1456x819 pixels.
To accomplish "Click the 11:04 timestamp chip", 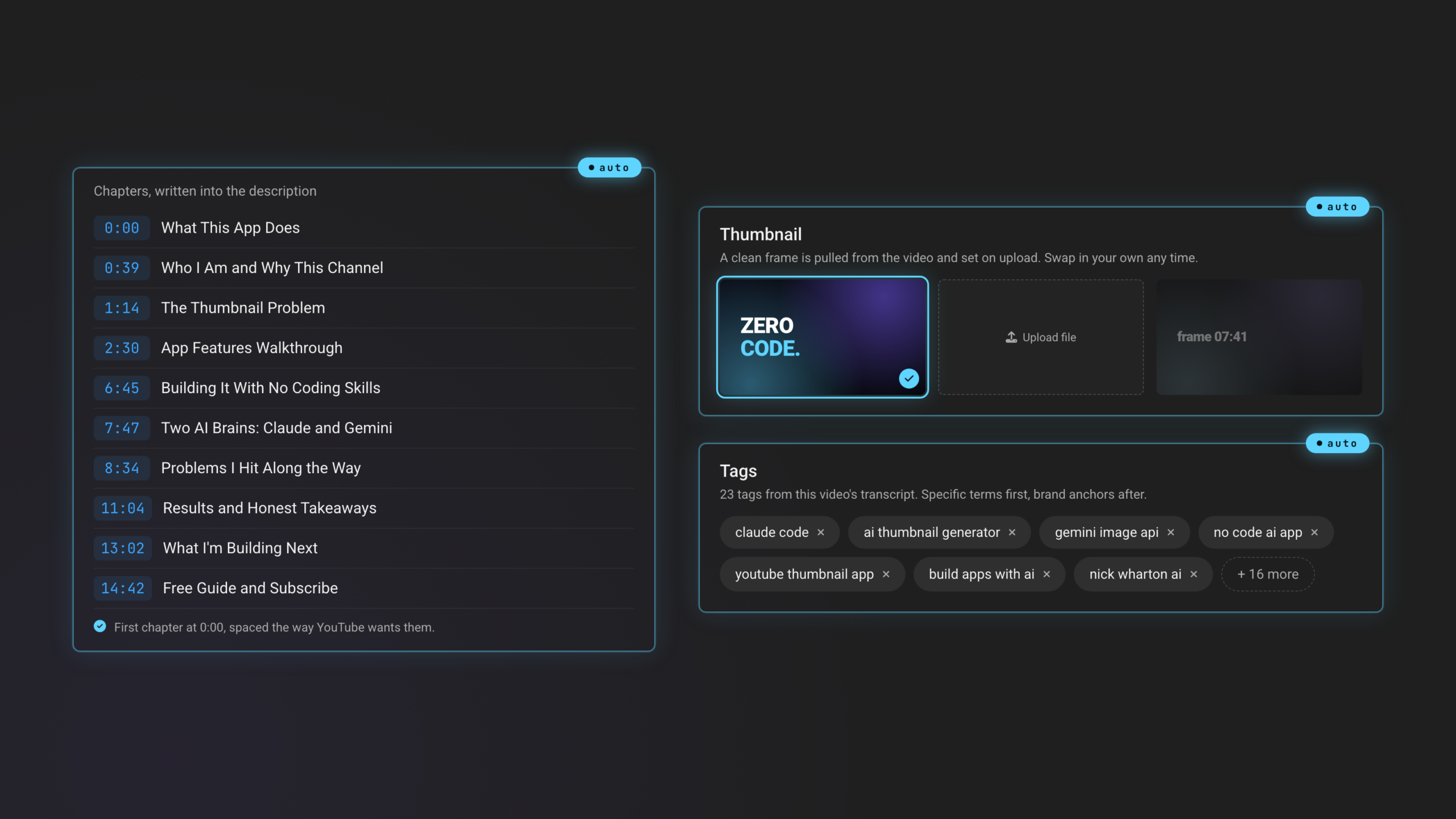I will (123, 508).
